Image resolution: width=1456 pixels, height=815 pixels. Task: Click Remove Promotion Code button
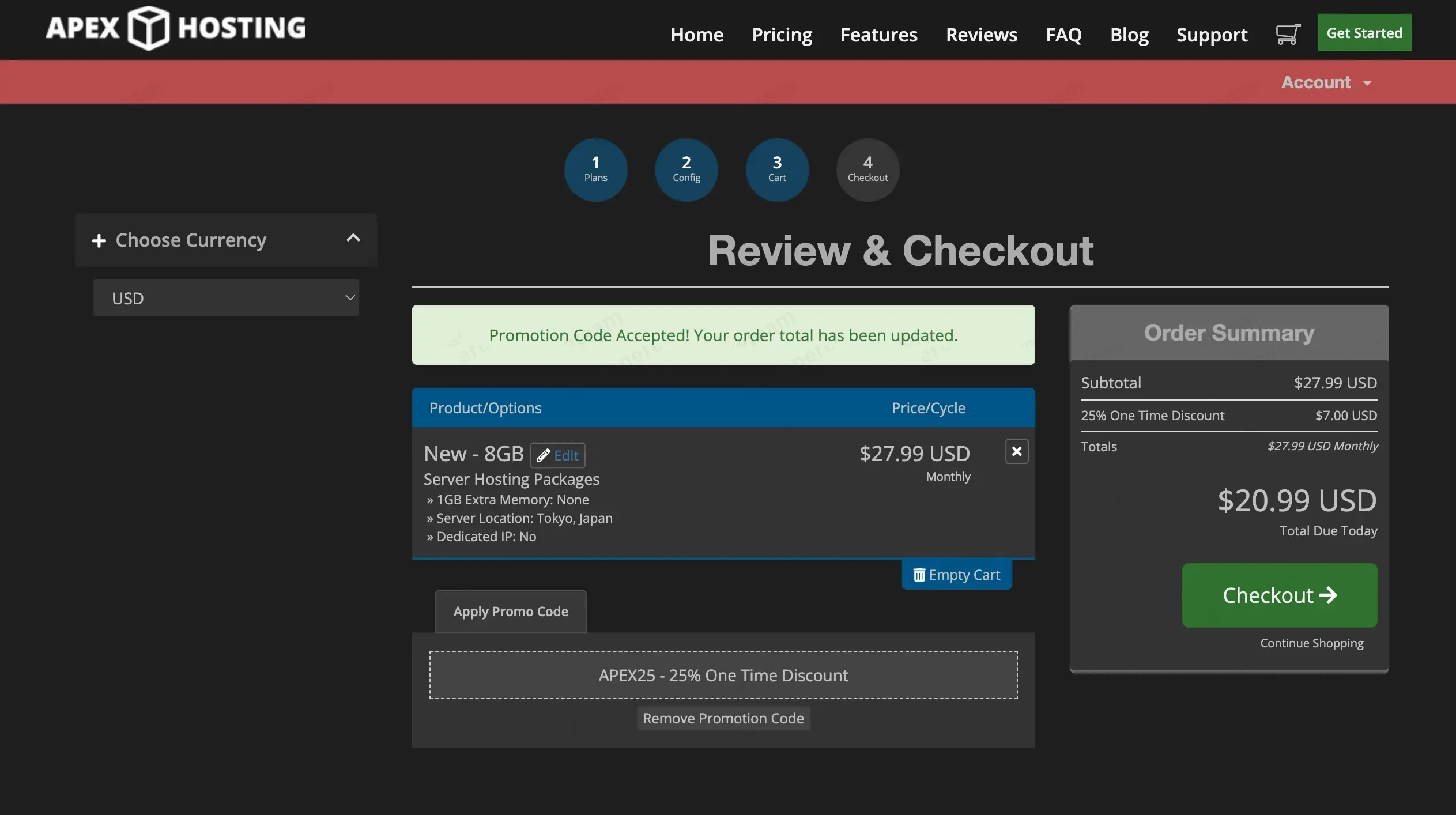click(723, 718)
